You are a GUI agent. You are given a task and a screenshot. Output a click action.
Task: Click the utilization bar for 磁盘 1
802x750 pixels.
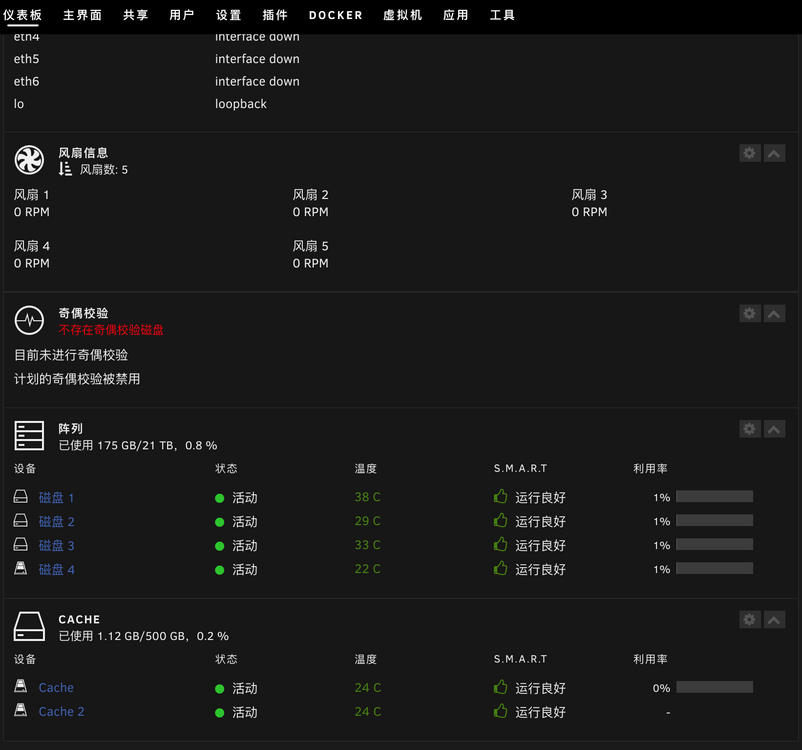tap(715, 496)
